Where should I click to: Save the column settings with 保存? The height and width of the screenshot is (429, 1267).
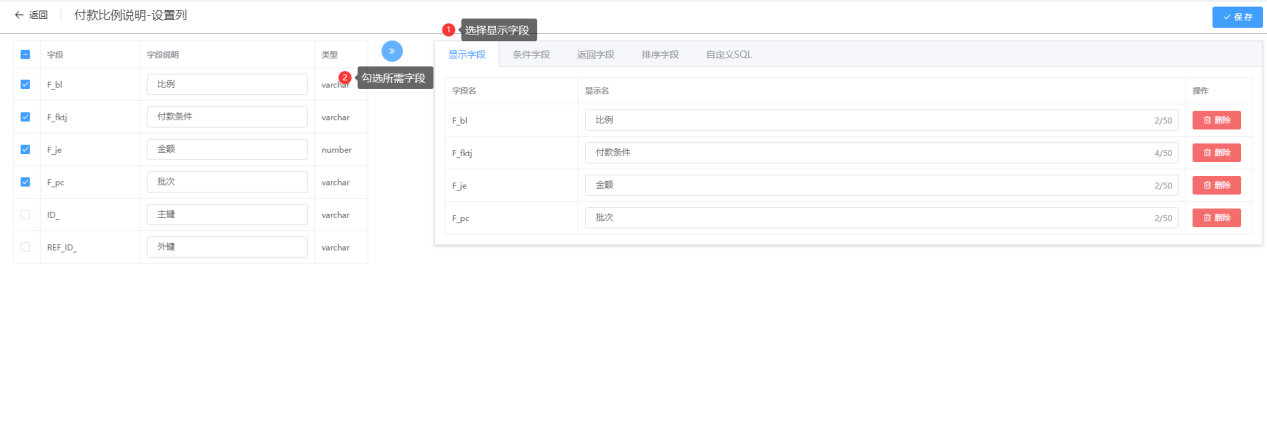(x=1237, y=17)
